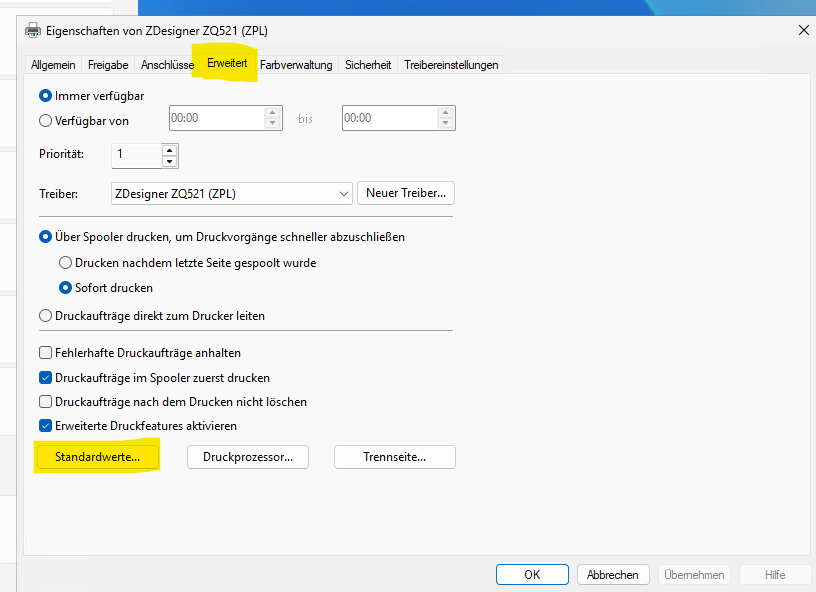Close the printer properties dialog
This screenshot has height=592, width=816.
click(803, 30)
